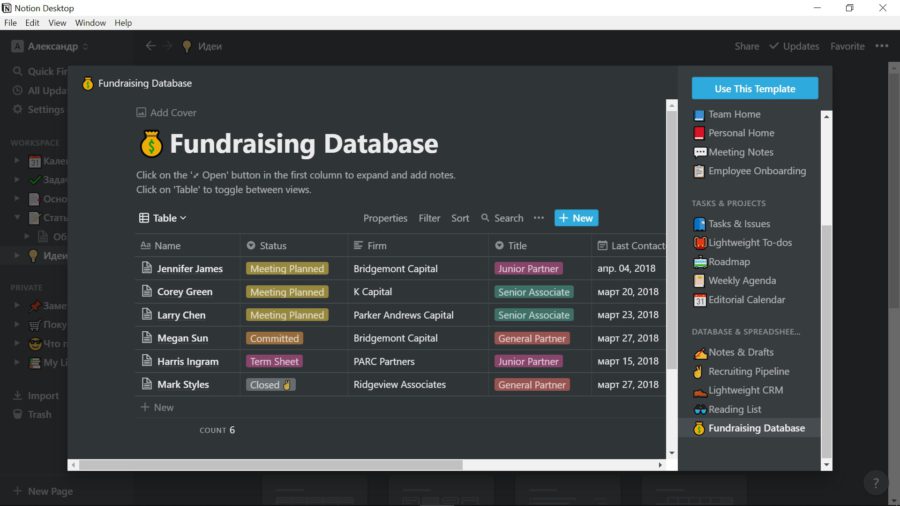This screenshot has height=506, width=900.
Task: Click the money bag icon beside Fundraising Database heading
Action: pos(152,143)
